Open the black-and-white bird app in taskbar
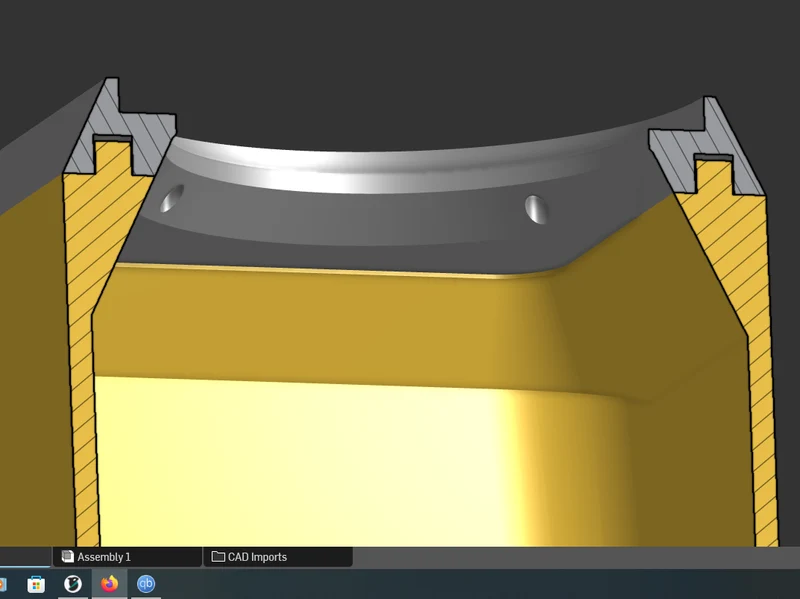This screenshot has height=599, width=800. tap(73, 584)
